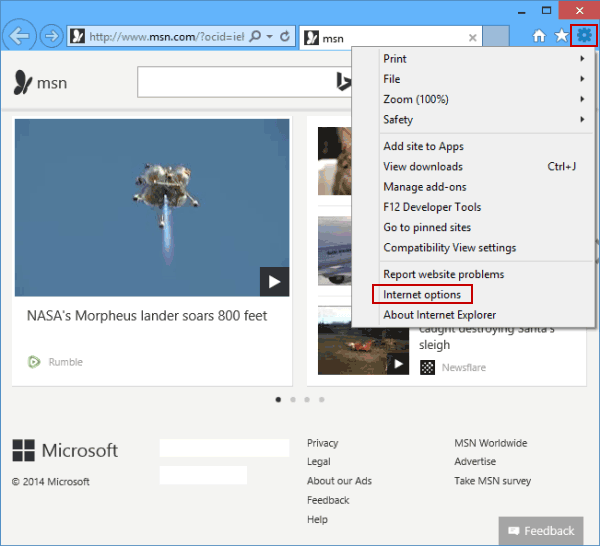Click the Rumble source link
The image size is (600, 546).
click(65, 362)
